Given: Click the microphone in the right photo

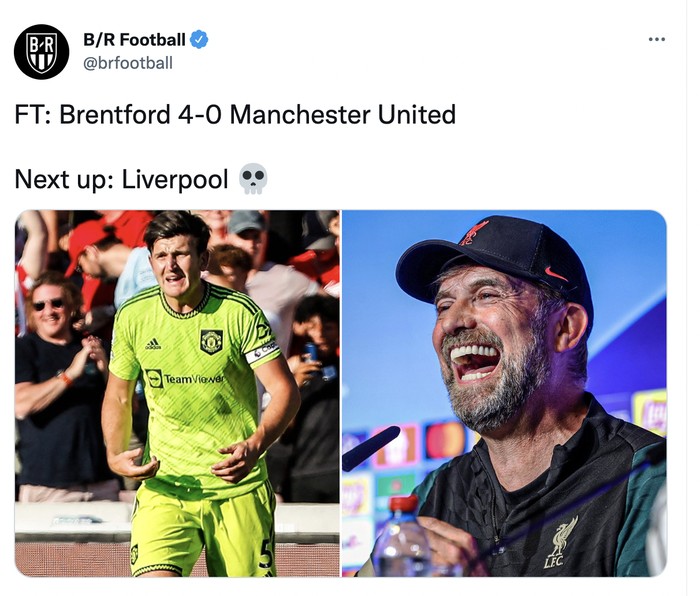Looking at the screenshot, I should click(370, 447).
